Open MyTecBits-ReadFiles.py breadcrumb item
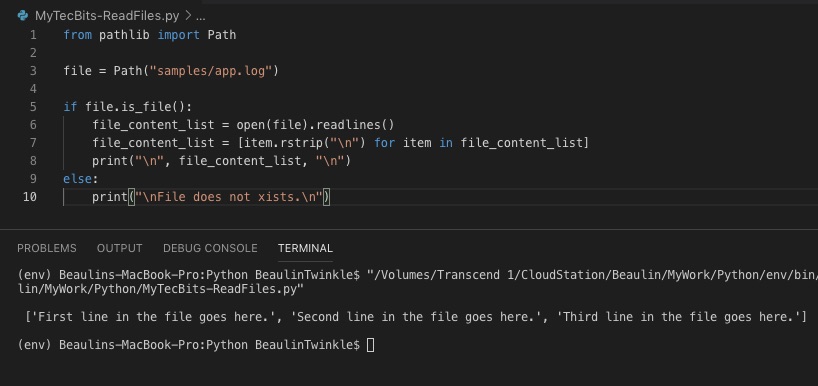 [107, 16]
